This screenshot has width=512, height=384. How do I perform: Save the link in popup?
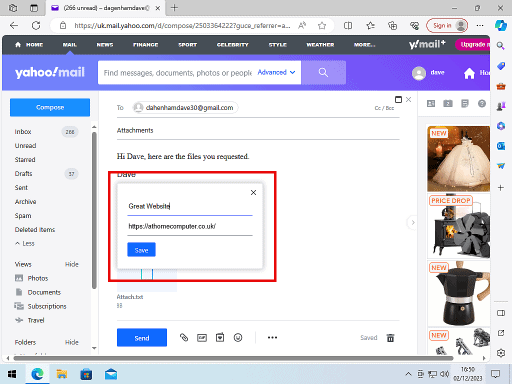(141, 250)
